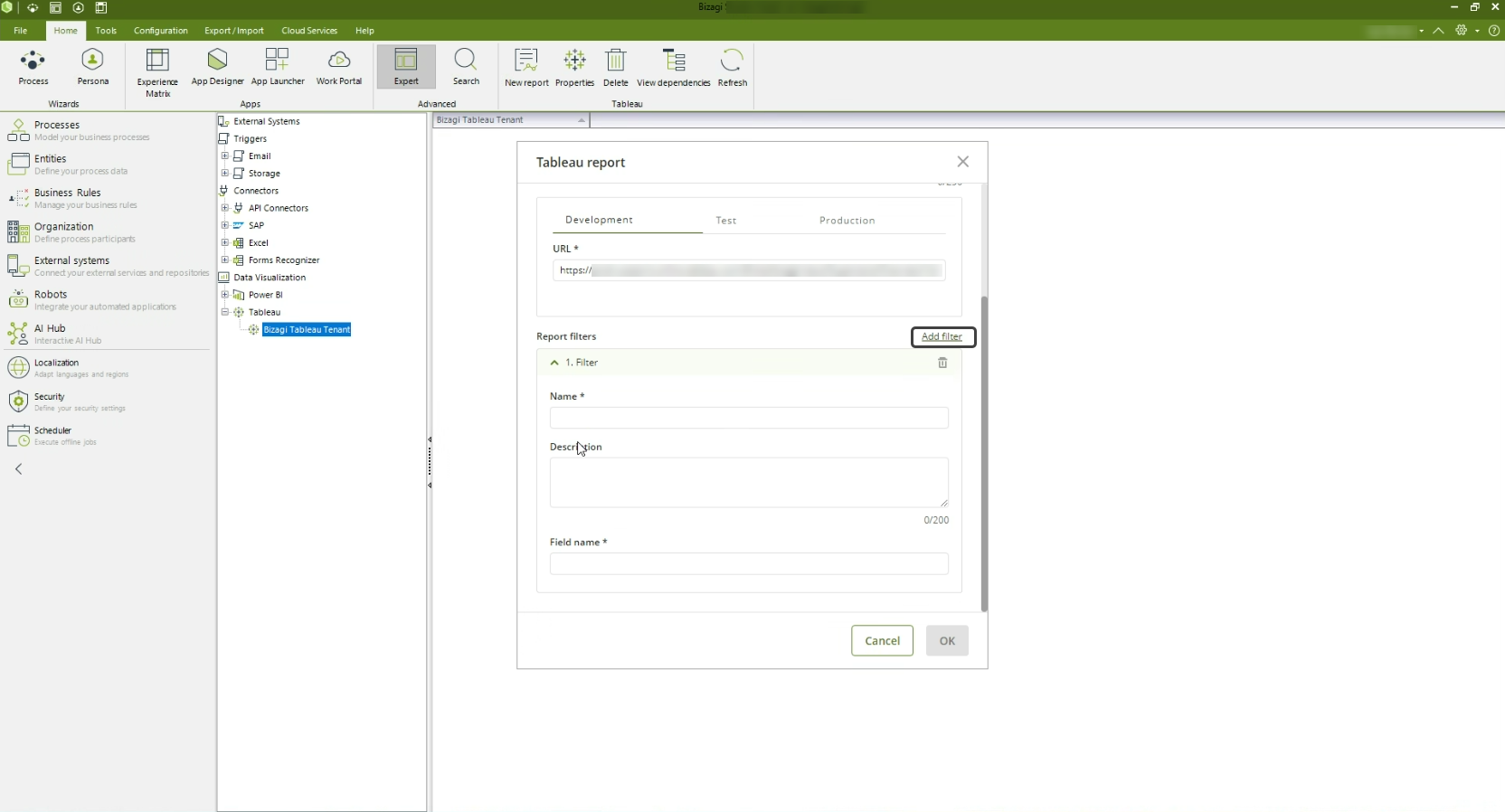Click the Delete ribbon icon
This screenshot has height=812, width=1505.
[x=616, y=68]
